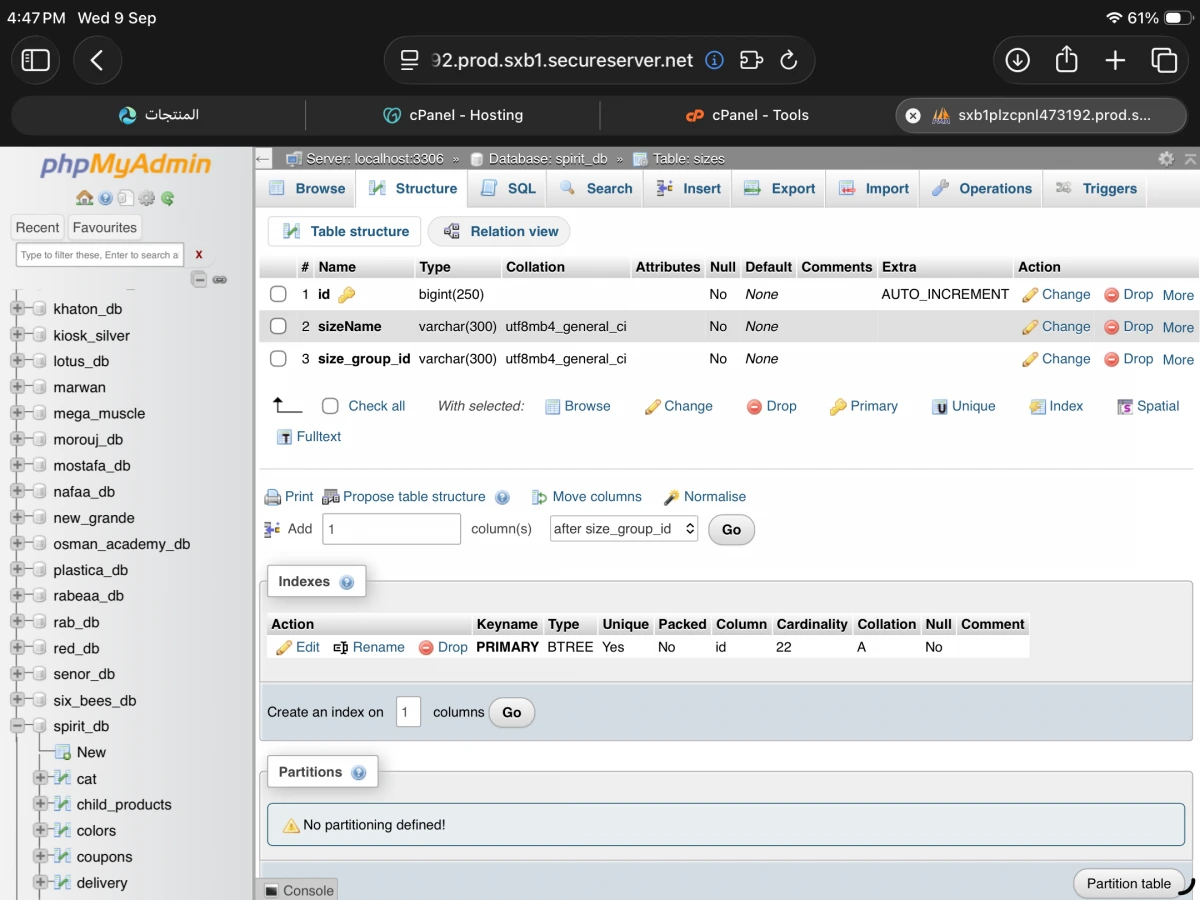Click the add columns count field
Viewport: 1200px width, 900px height.
point(391,529)
